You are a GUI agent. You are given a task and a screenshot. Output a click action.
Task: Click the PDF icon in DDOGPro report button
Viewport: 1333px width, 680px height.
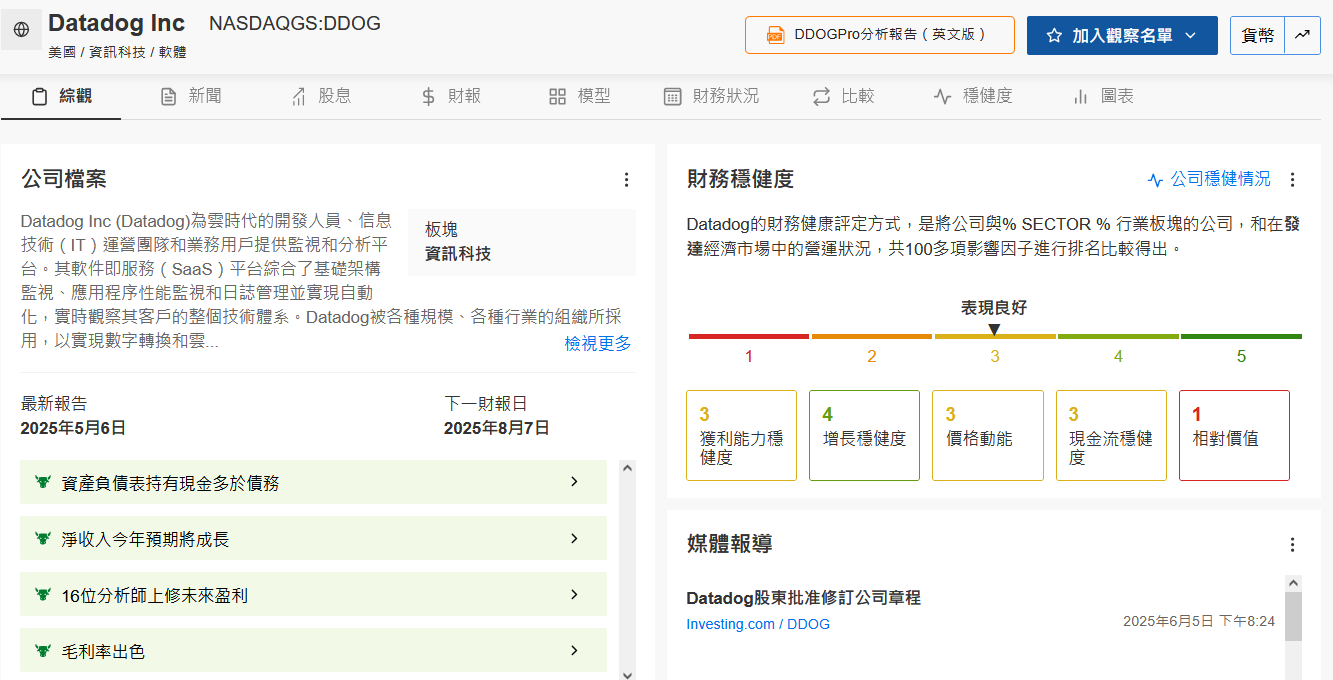pos(775,35)
